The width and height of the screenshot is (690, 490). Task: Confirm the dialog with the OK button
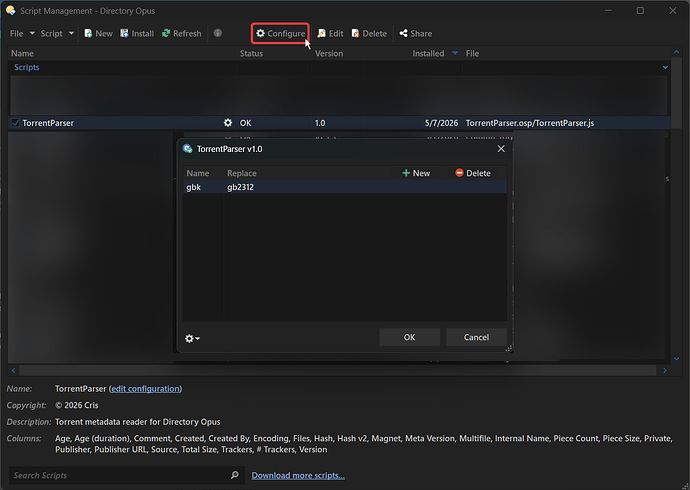pos(409,337)
